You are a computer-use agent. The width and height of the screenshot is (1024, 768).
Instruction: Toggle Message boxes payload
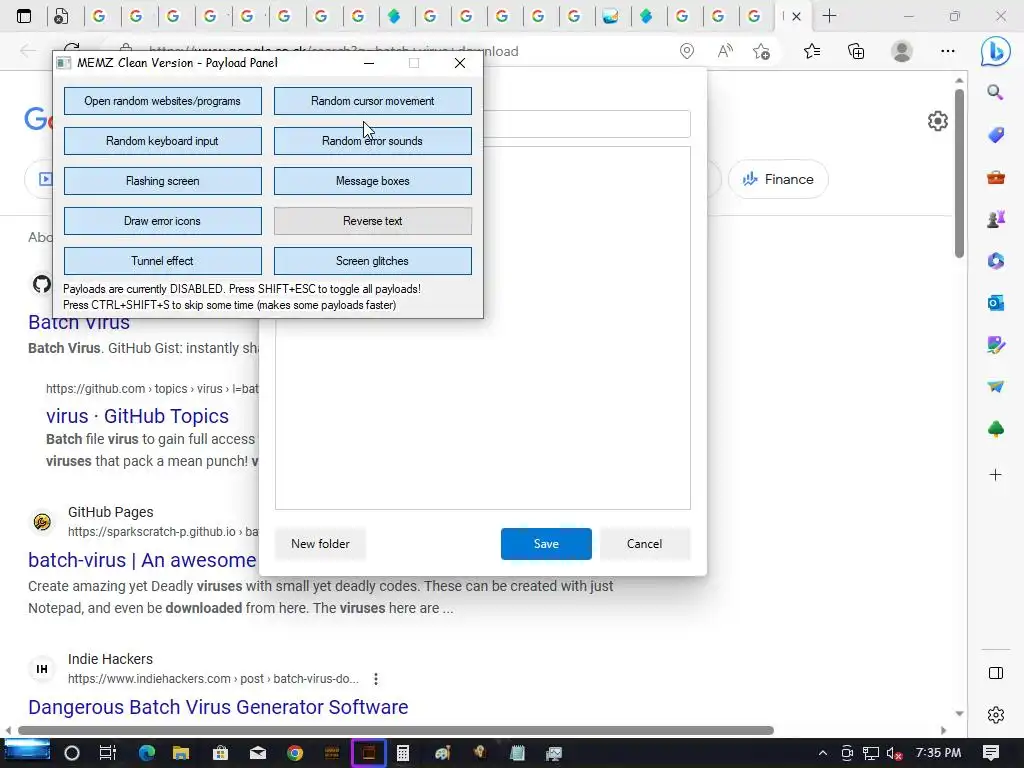(372, 181)
